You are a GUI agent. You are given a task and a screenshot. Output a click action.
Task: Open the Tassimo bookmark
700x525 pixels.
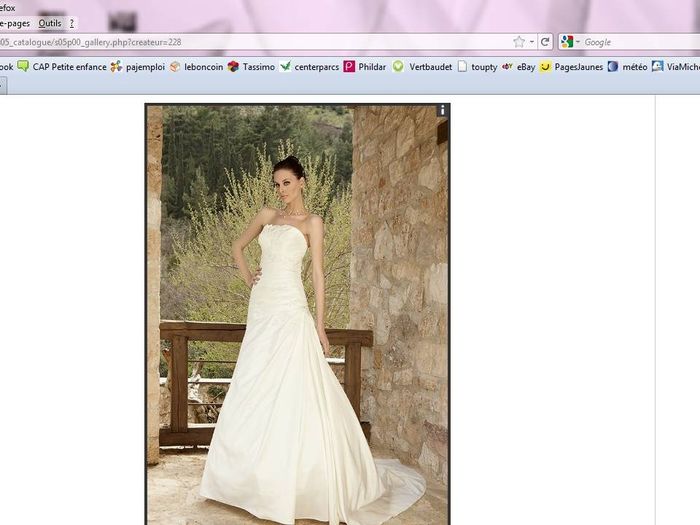click(x=259, y=67)
